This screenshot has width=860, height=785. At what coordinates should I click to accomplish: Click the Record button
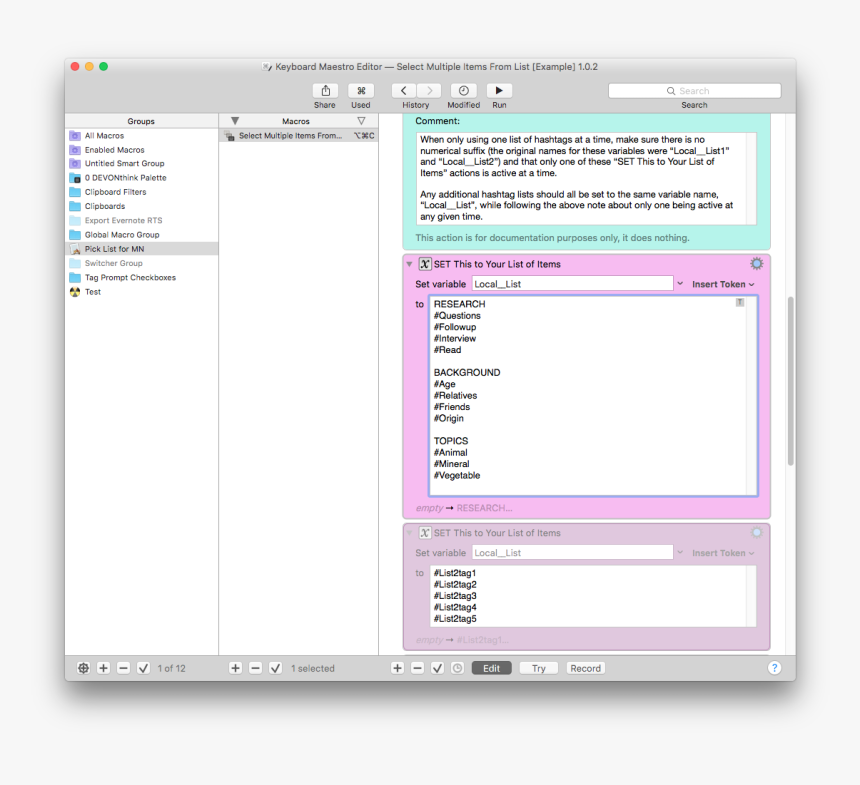coord(585,668)
